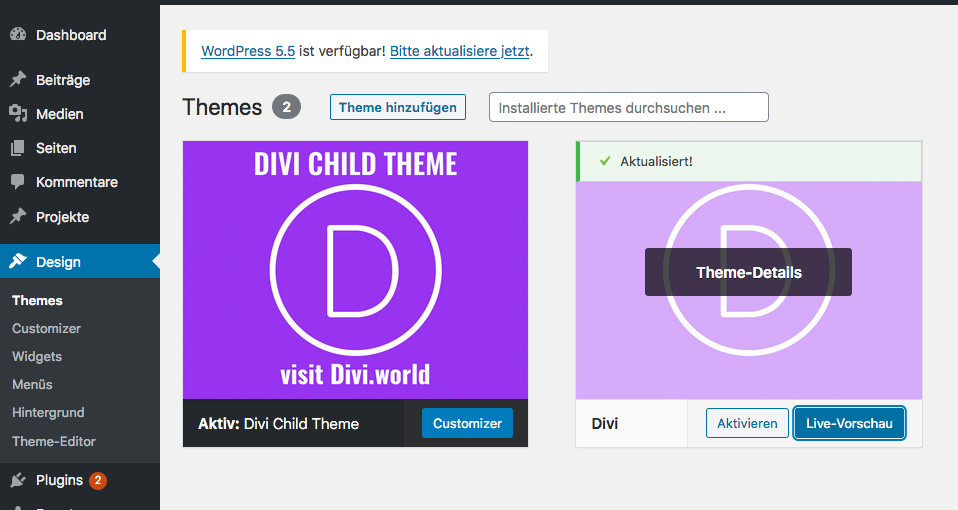Click the Projekte pin icon

(x=18, y=216)
